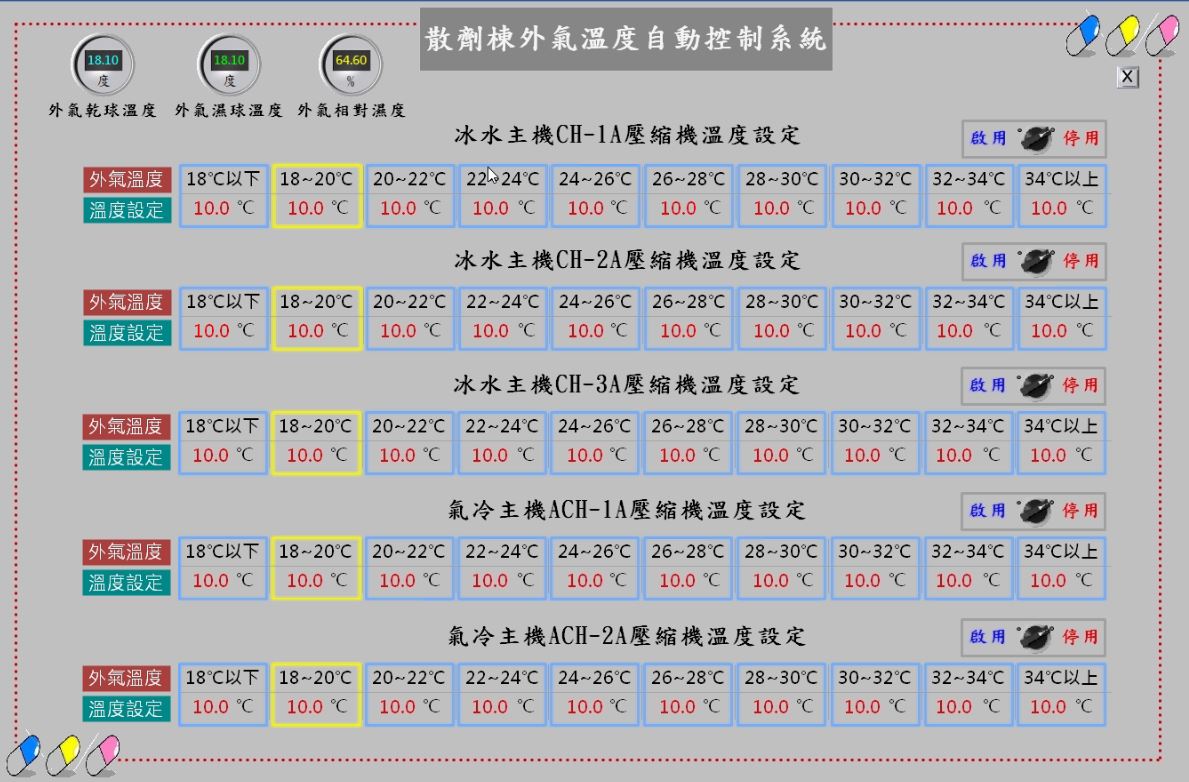Edit ACH-2A setpoint for 18°C以下 range
This screenshot has height=782, width=1189.
pos(223,707)
